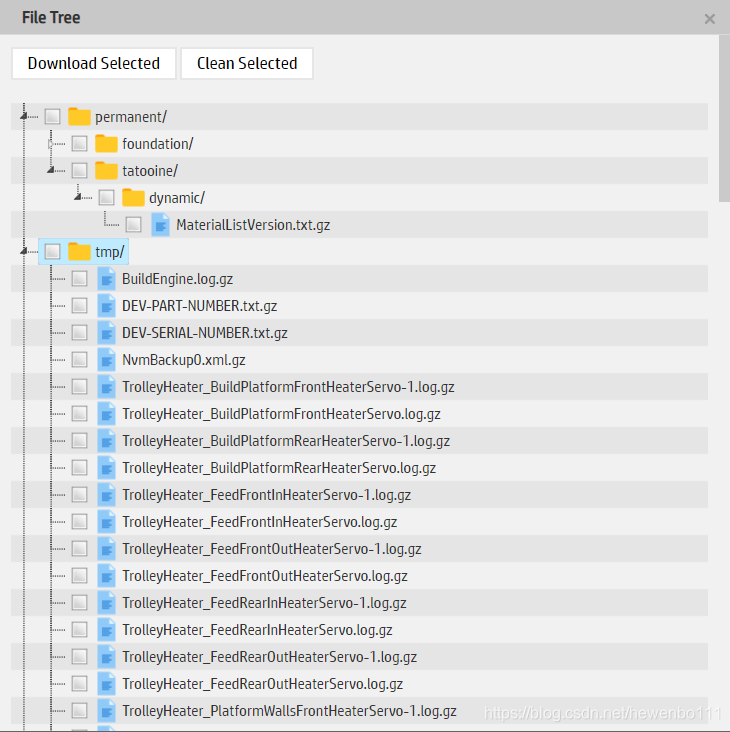
Task: Check the DEV-PART-NUMBER.txt.gz checkbox
Action: tap(79, 306)
